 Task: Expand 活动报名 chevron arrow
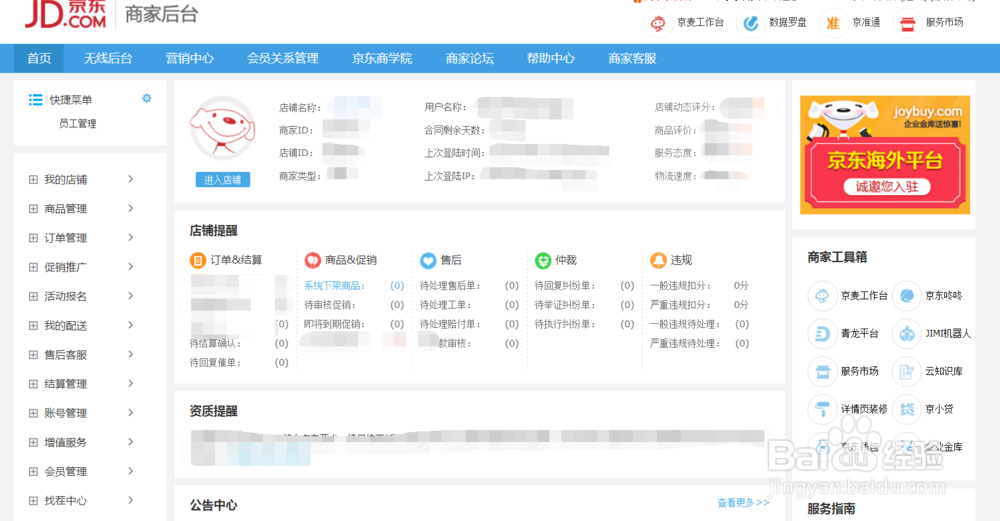coord(130,296)
